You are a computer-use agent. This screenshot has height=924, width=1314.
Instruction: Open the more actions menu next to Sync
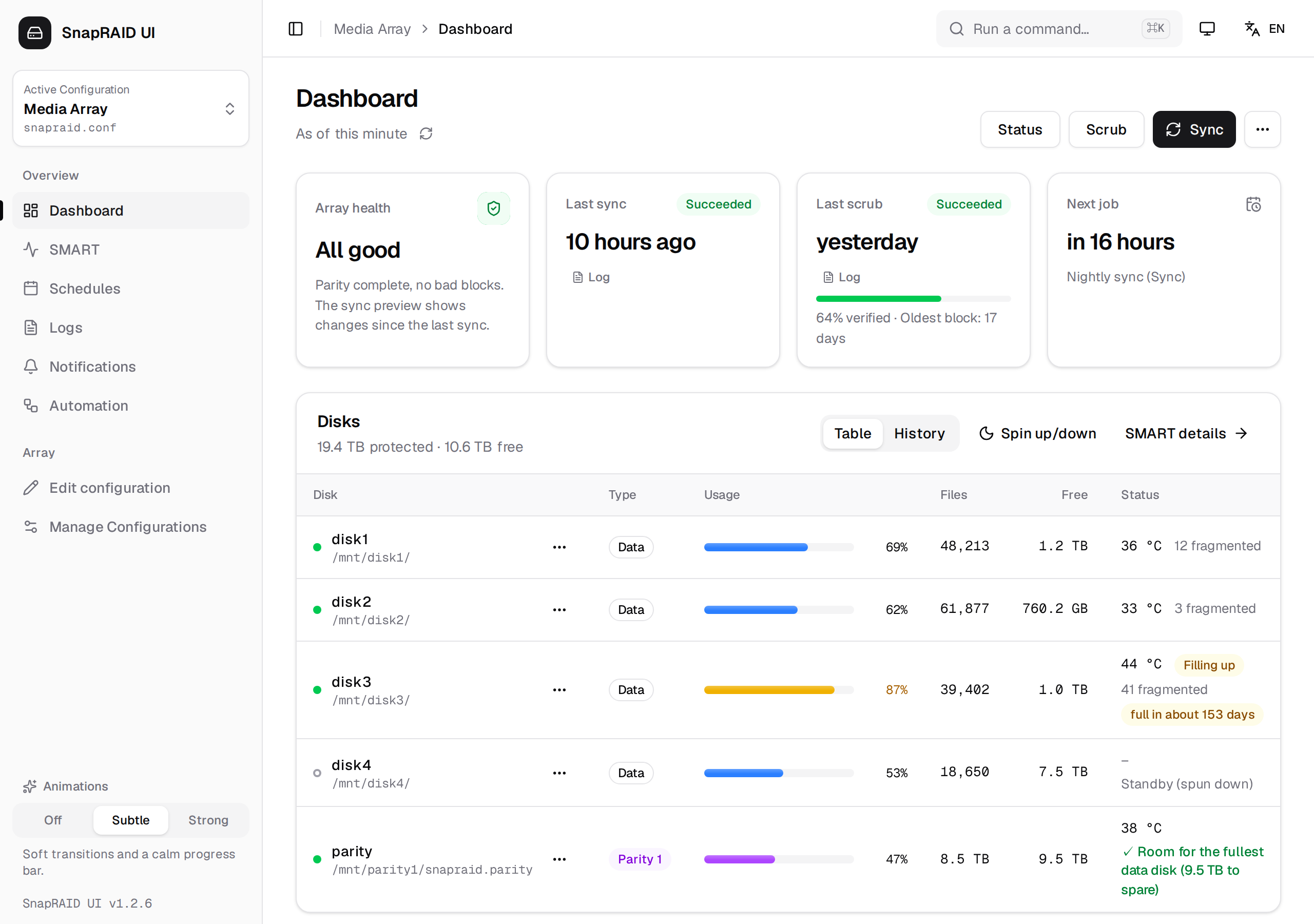click(1263, 129)
